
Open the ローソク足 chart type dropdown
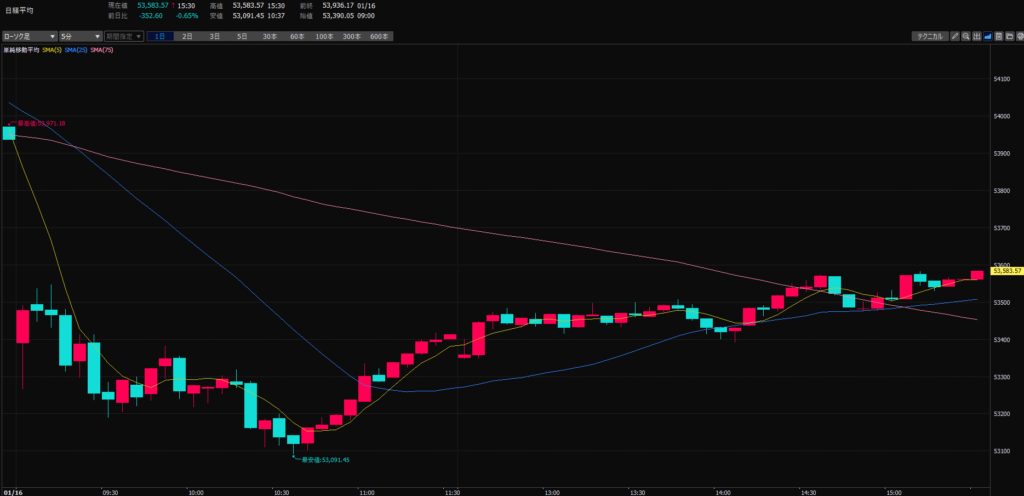[x=28, y=36]
